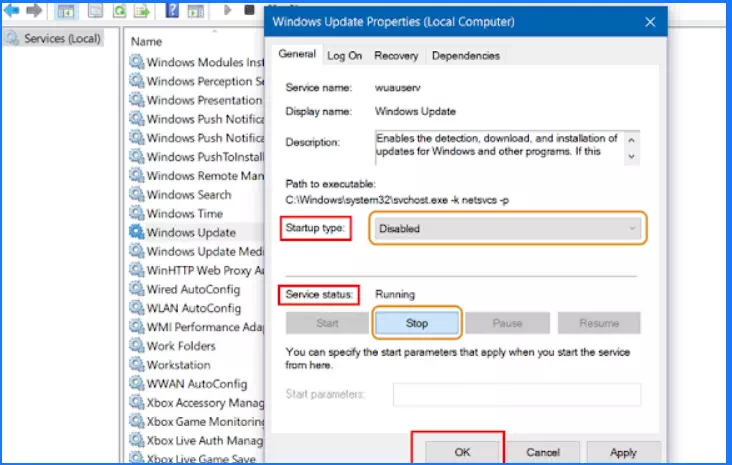732x465 pixels.
Task: Click inside the Description text box
Action: coord(499,148)
